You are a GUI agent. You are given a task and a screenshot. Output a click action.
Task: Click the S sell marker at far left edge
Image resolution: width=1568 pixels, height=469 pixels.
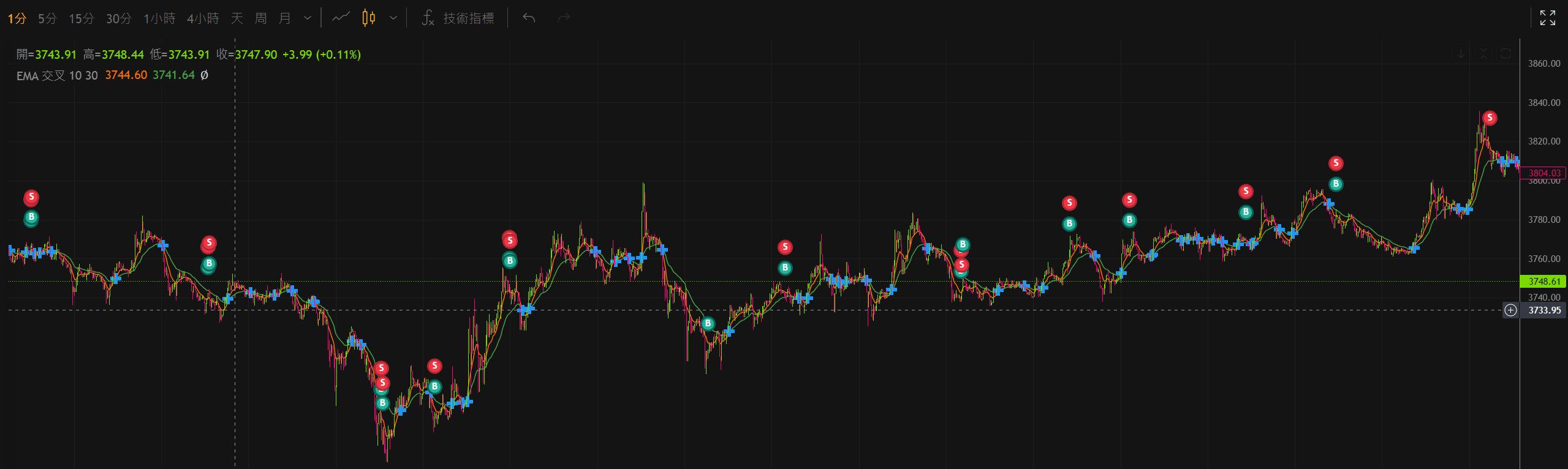pyautogui.click(x=31, y=197)
